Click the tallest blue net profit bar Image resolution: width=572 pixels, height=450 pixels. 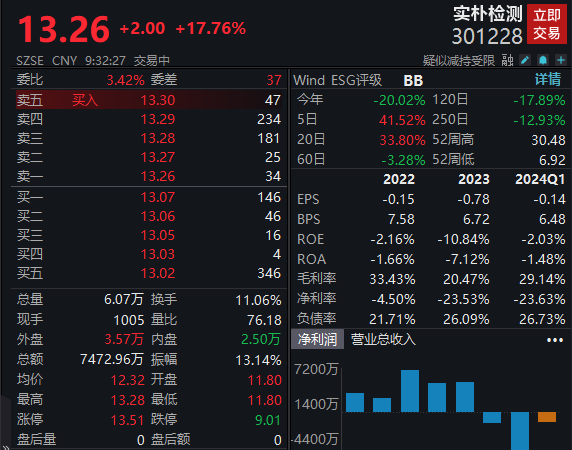[410, 391]
